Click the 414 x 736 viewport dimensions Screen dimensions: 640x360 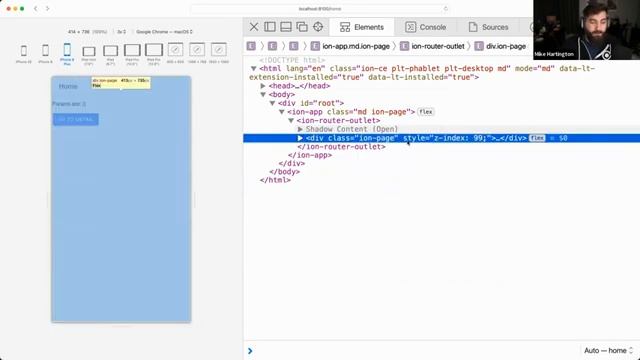pos(79,31)
